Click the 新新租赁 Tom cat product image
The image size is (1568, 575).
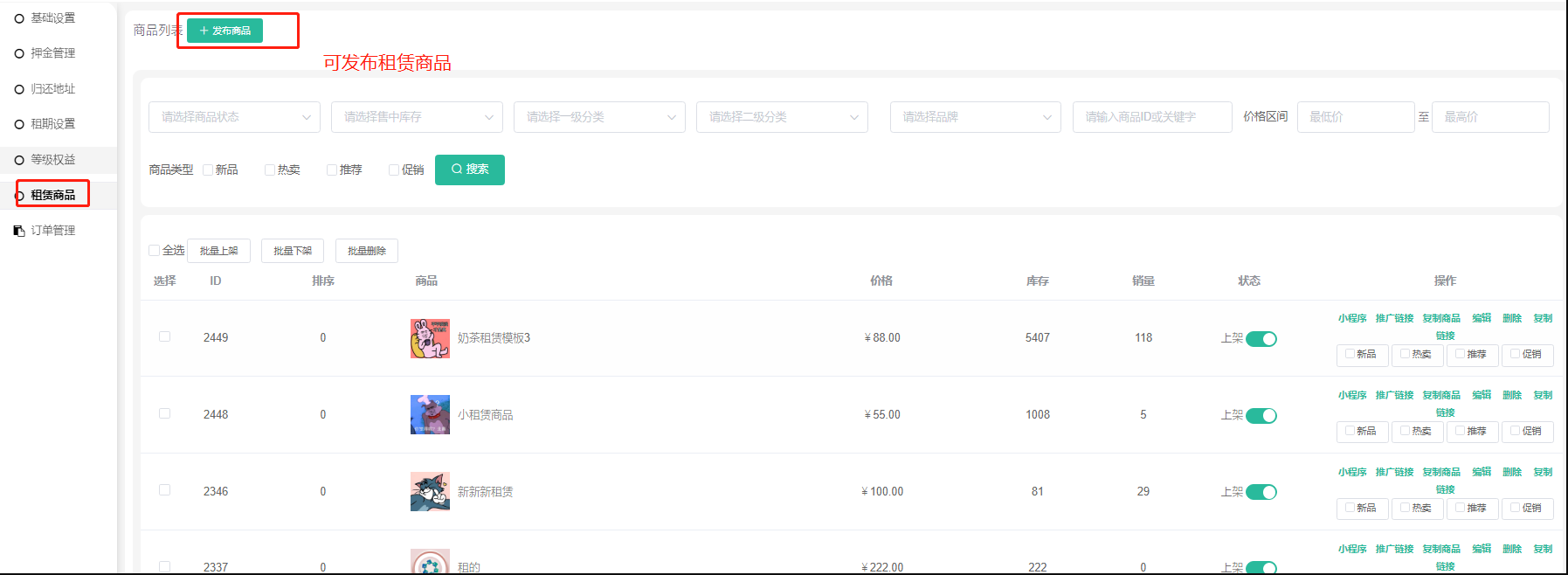430,491
